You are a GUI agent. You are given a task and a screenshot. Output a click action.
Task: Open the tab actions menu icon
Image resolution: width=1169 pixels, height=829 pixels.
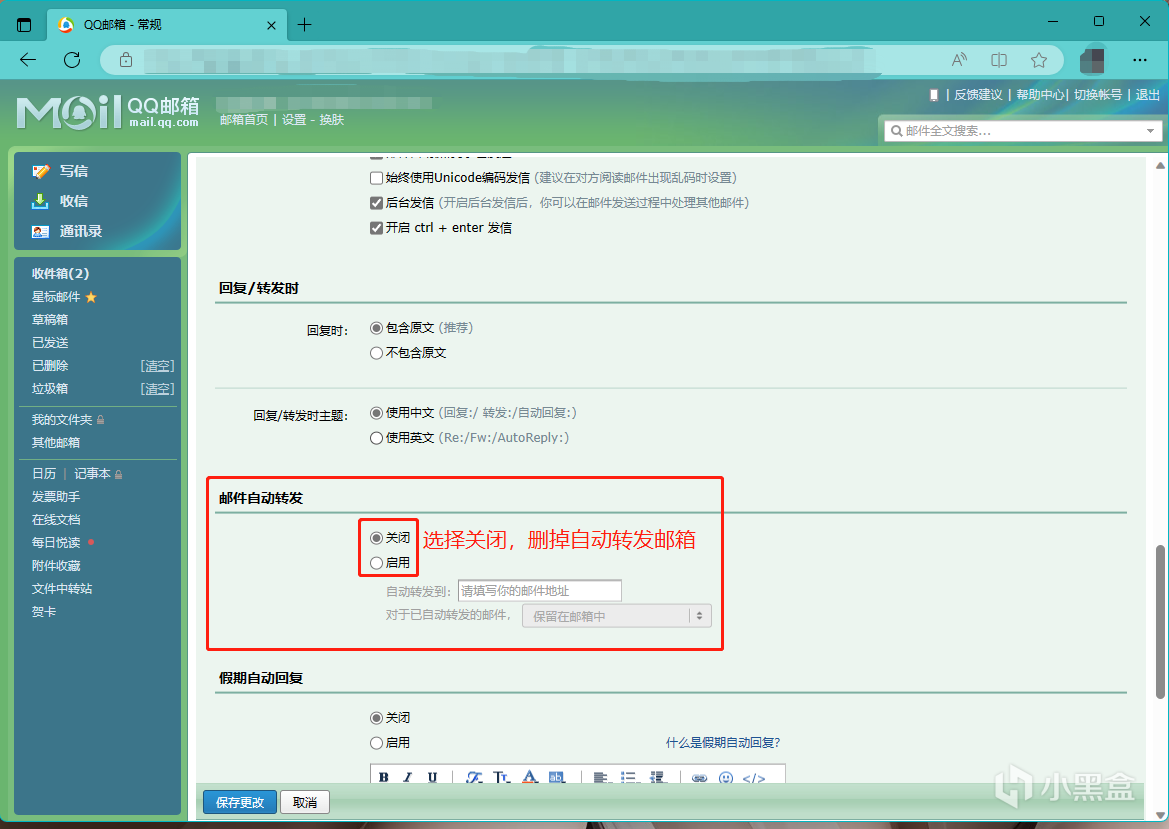click(24, 25)
